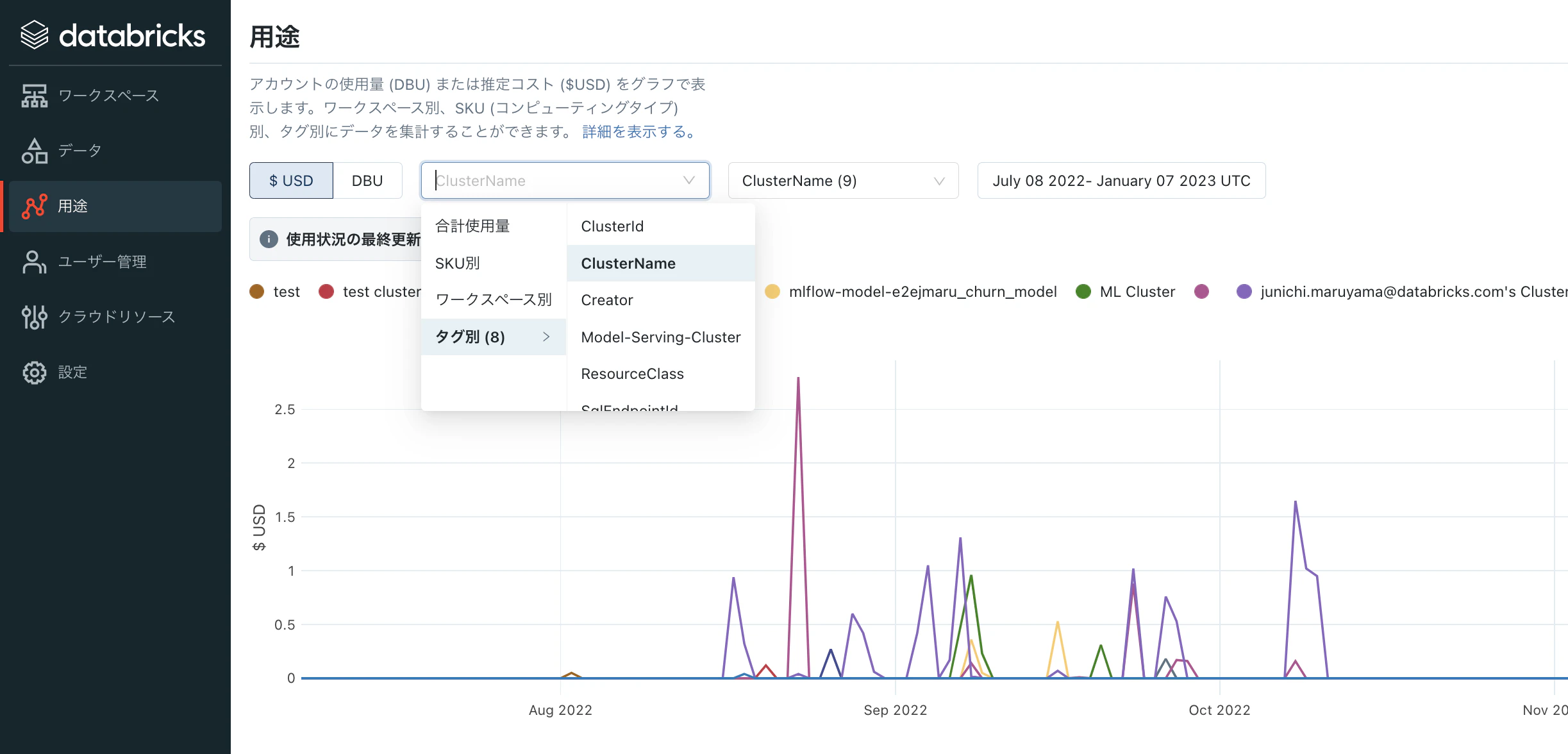Viewport: 1568px width, 754px height.
Task: Open the 設定 gear icon
Action: tap(35, 373)
